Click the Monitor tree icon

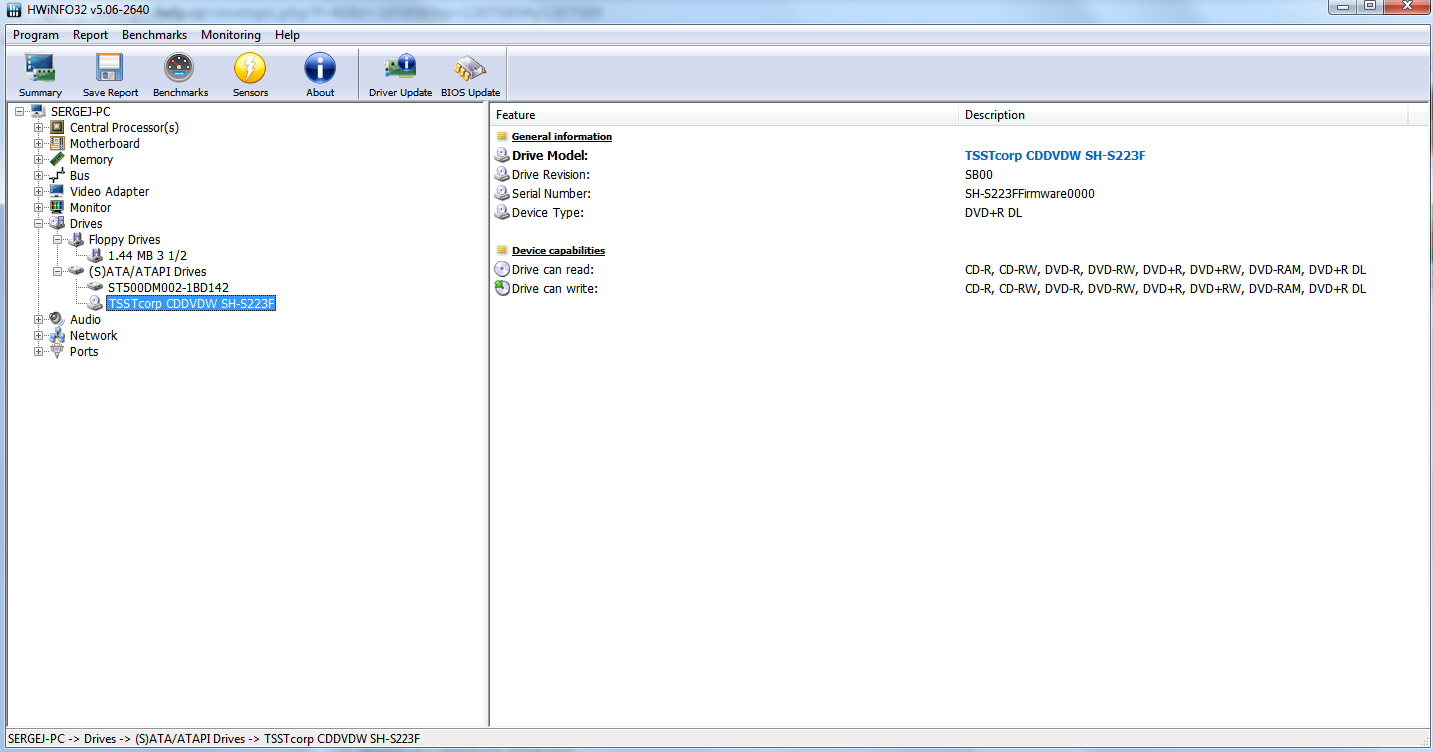(57, 208)
